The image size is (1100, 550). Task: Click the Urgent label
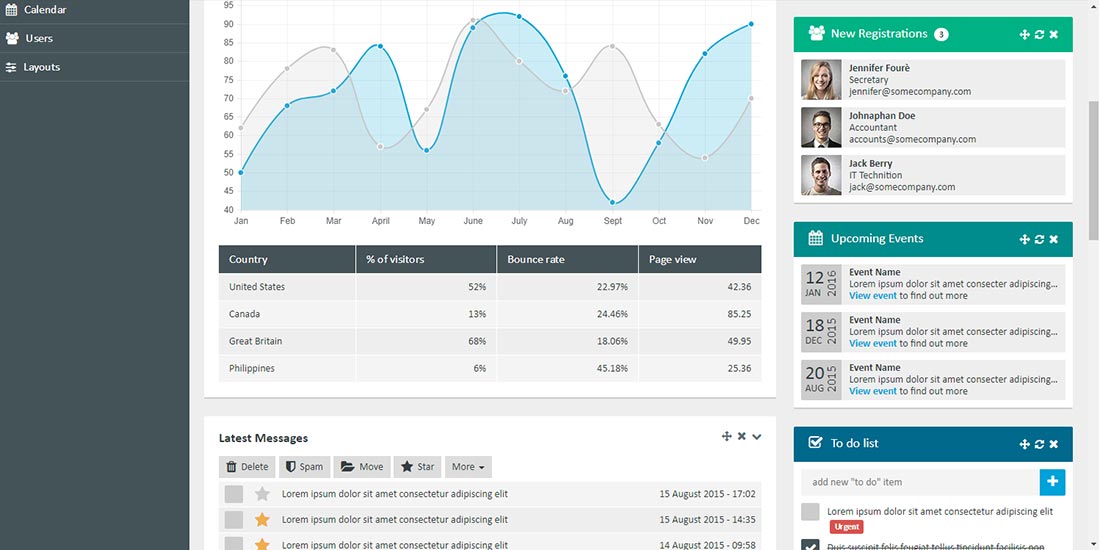(x=847, y=527)
